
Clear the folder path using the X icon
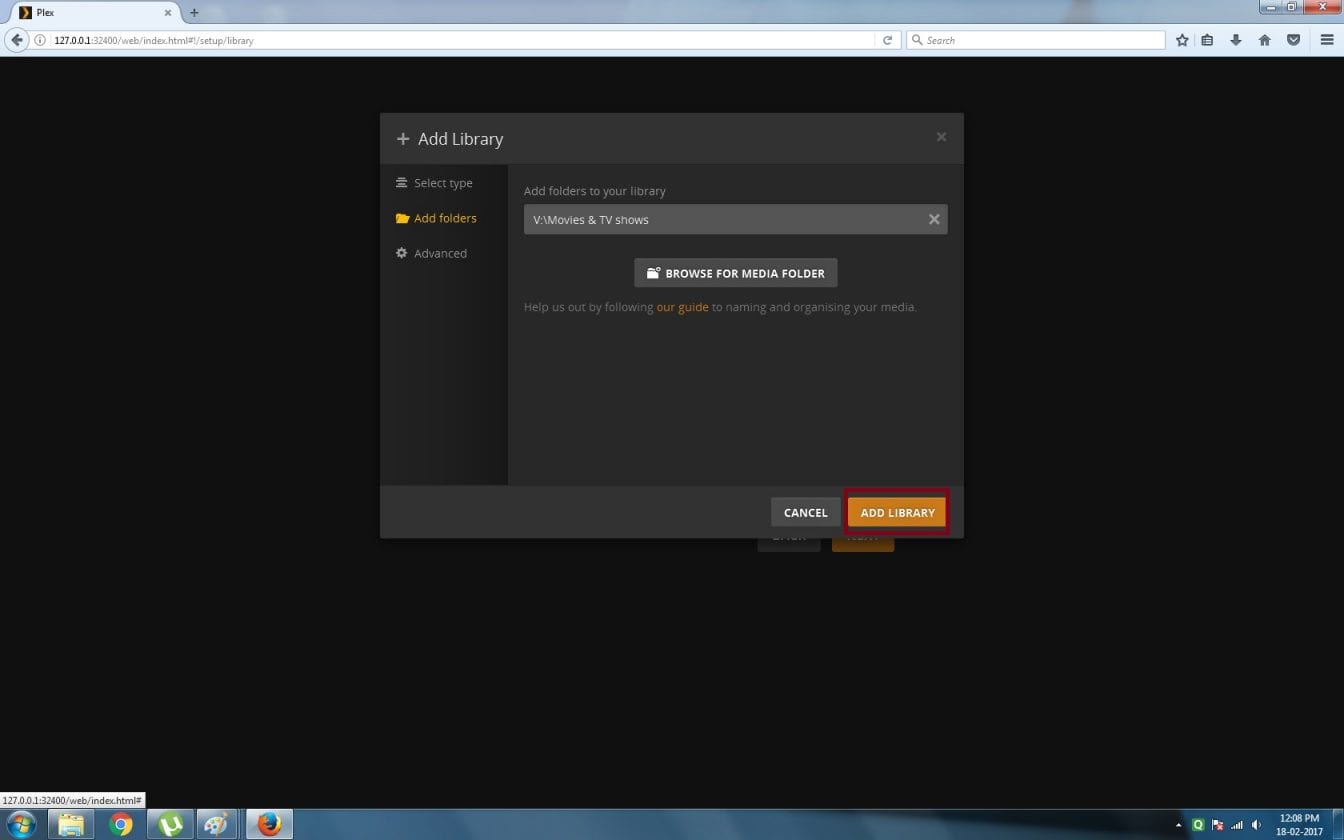click(933, 219)
